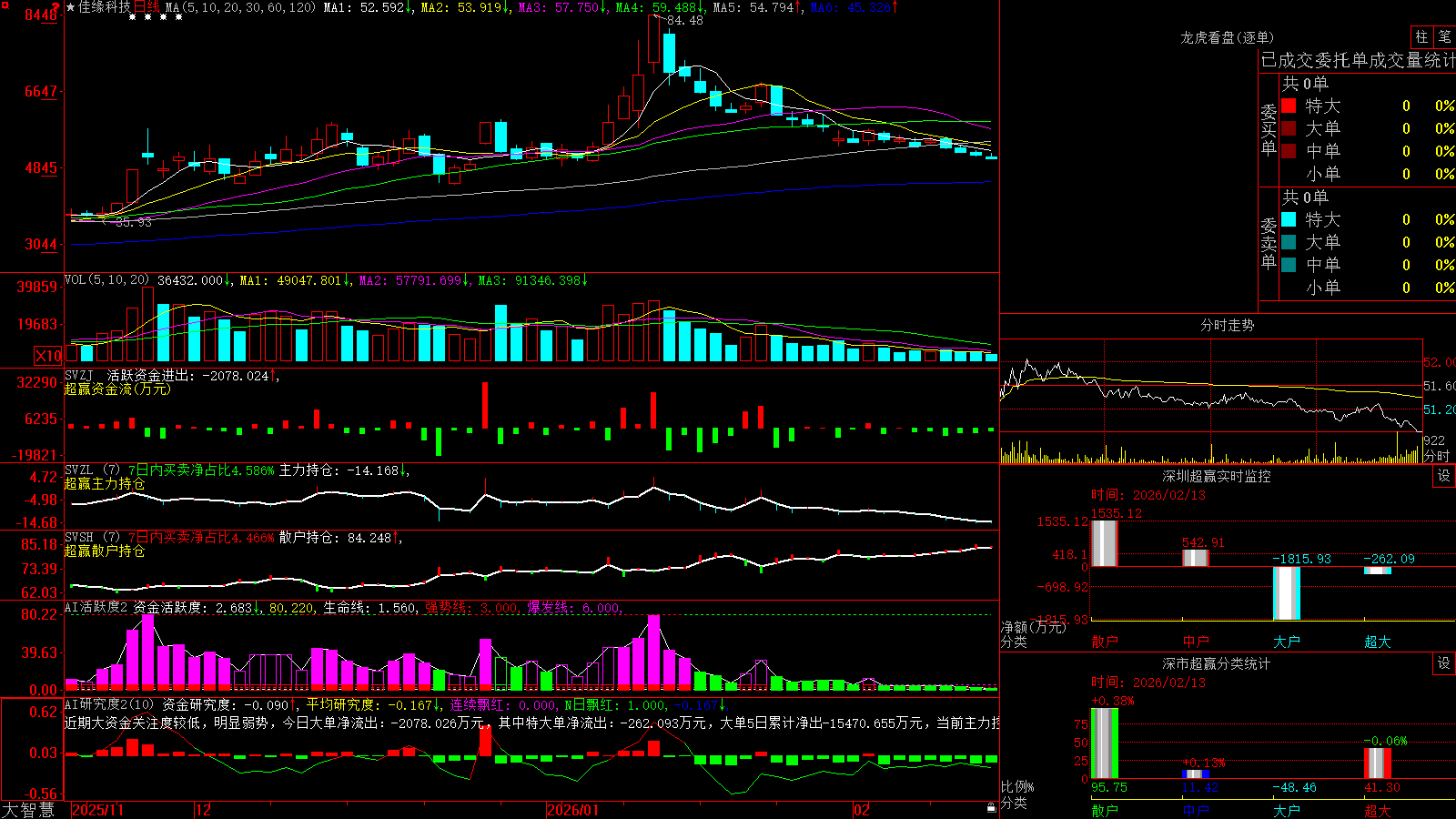The image size is (1456, 819).
Task: Click the X10 volume scale icon
Action: pyautogui.click(x=48, y=356)
